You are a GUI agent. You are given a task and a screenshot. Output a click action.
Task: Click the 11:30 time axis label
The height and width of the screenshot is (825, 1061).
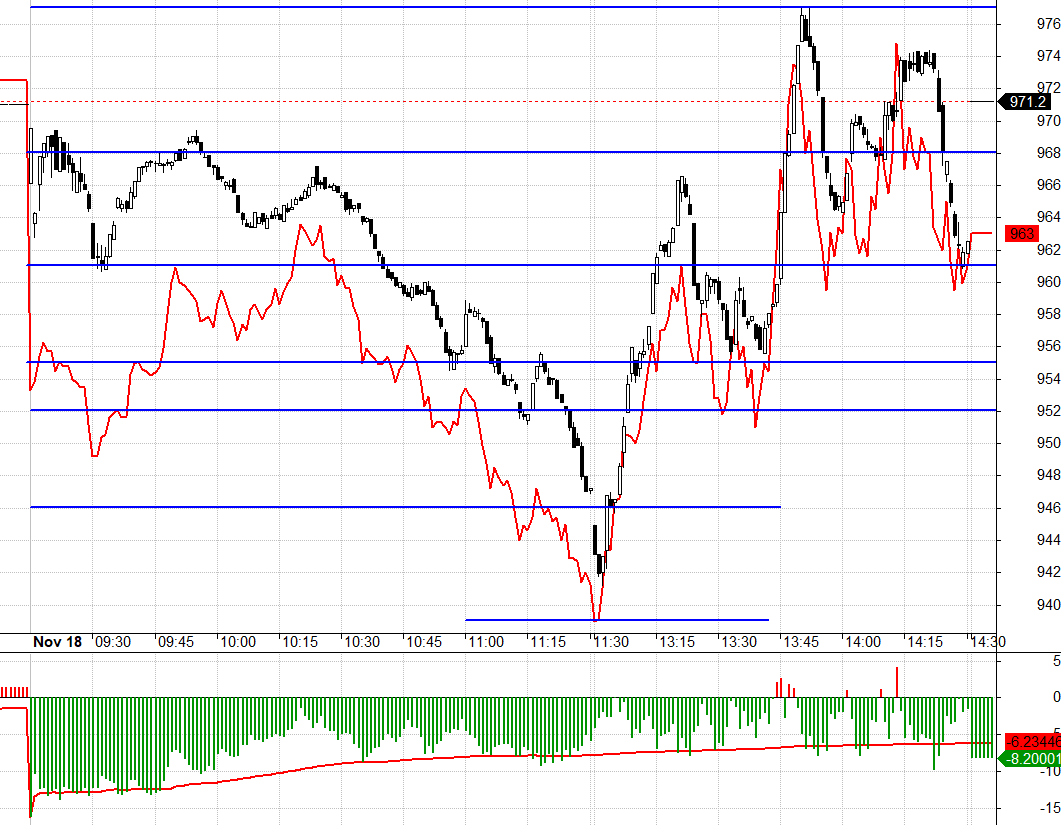(x=610, y=642)
